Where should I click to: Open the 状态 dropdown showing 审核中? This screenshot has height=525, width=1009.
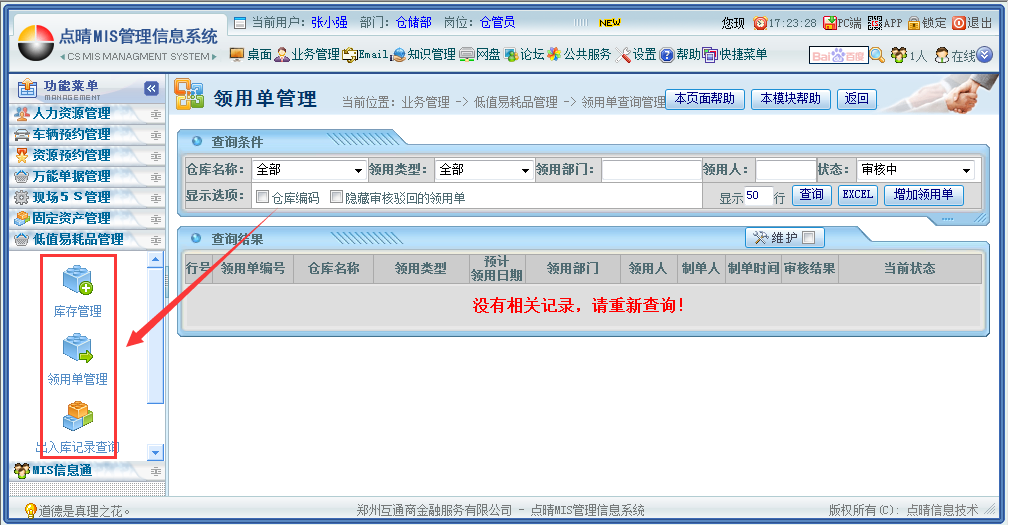(x=915, y=170)
